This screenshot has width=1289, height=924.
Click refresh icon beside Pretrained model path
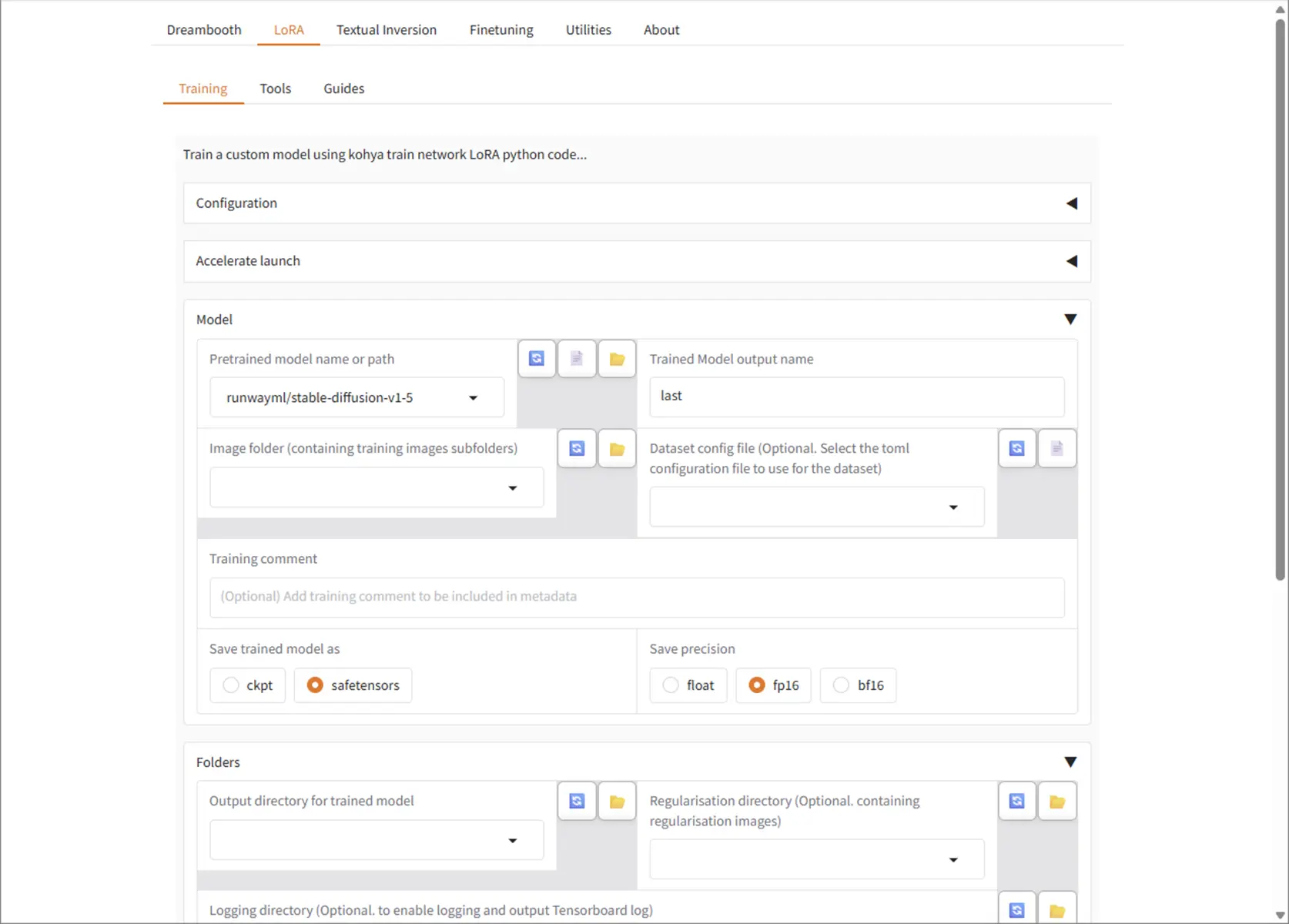pyautogui.click(x=537, y=359)
